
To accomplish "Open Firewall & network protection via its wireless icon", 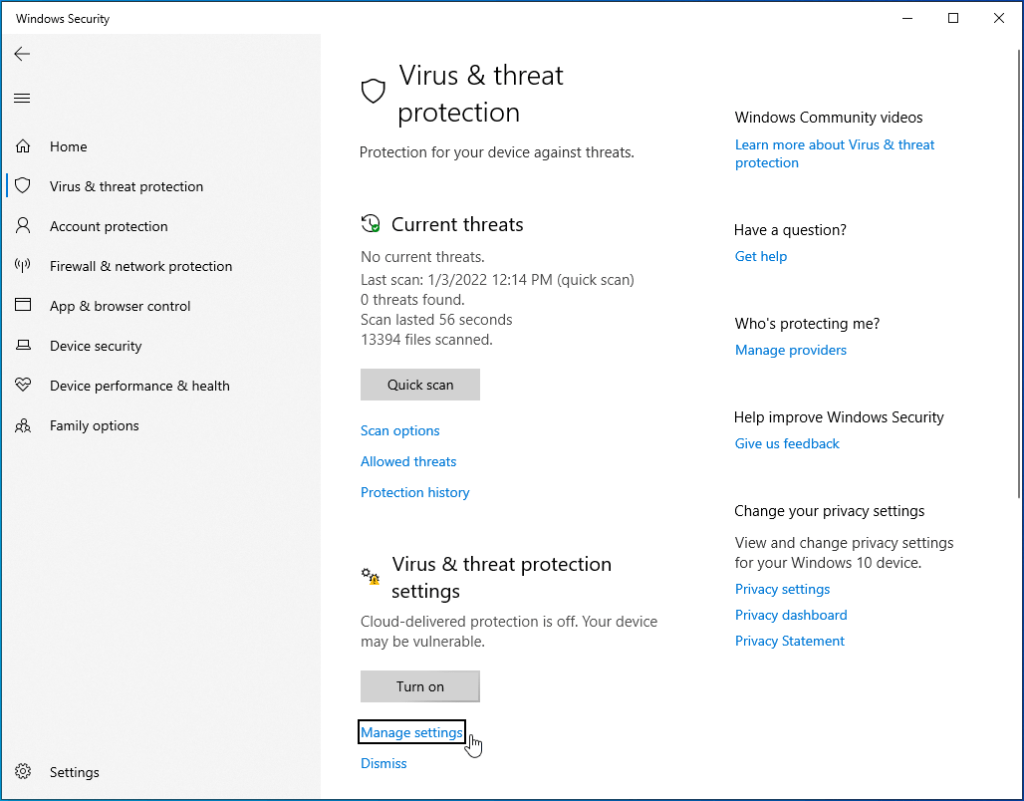I will 22,266.
